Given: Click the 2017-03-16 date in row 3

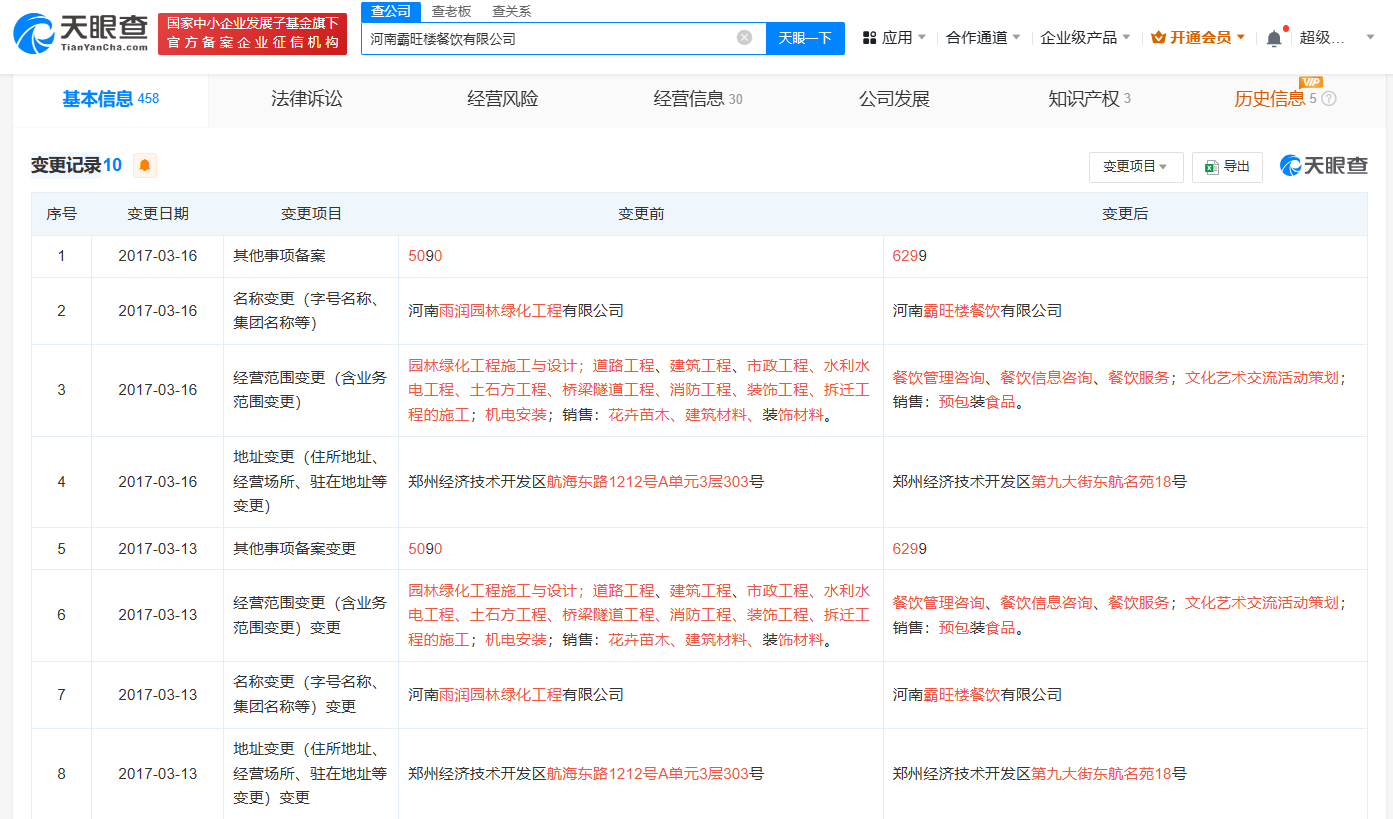Looking at the screenshot, I should (157, 390).
